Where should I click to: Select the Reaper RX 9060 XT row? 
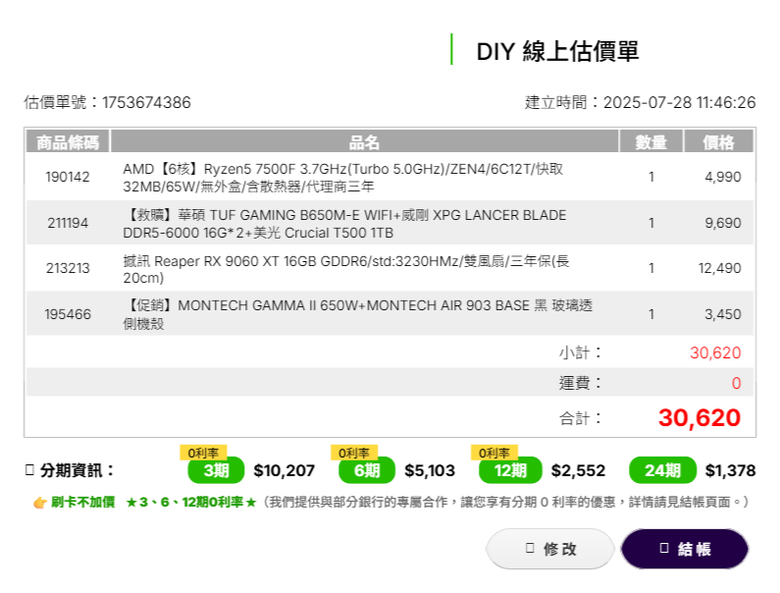[390, 268]
